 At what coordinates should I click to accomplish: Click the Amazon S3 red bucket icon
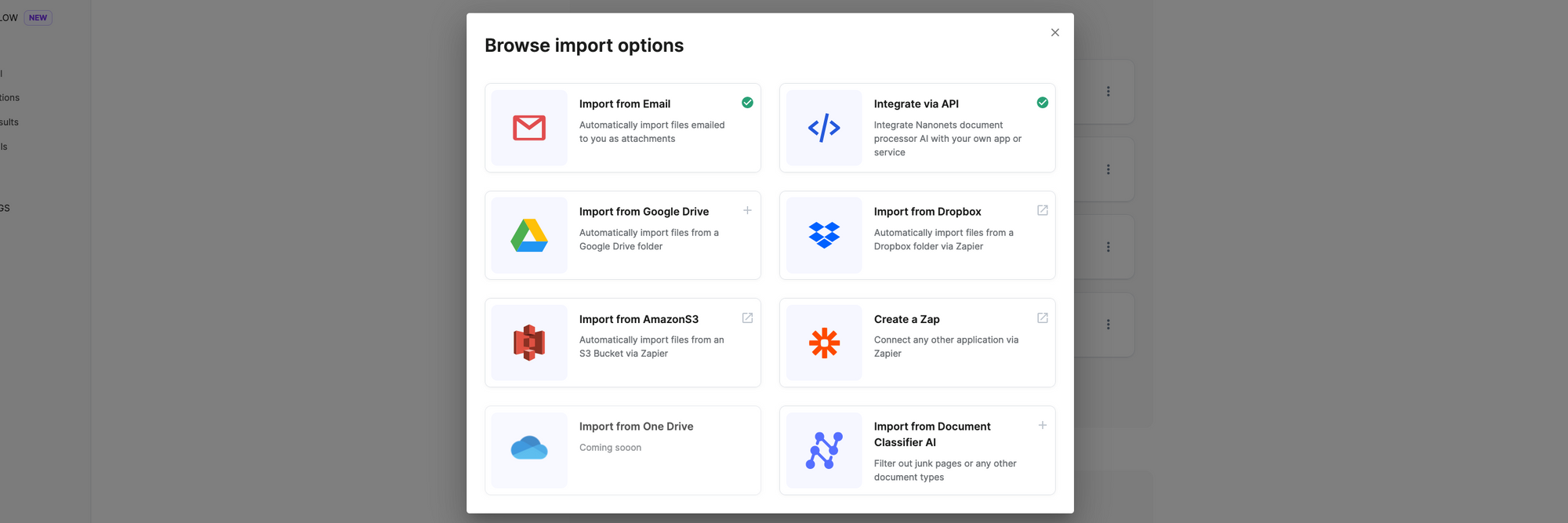tap(529, 343)
